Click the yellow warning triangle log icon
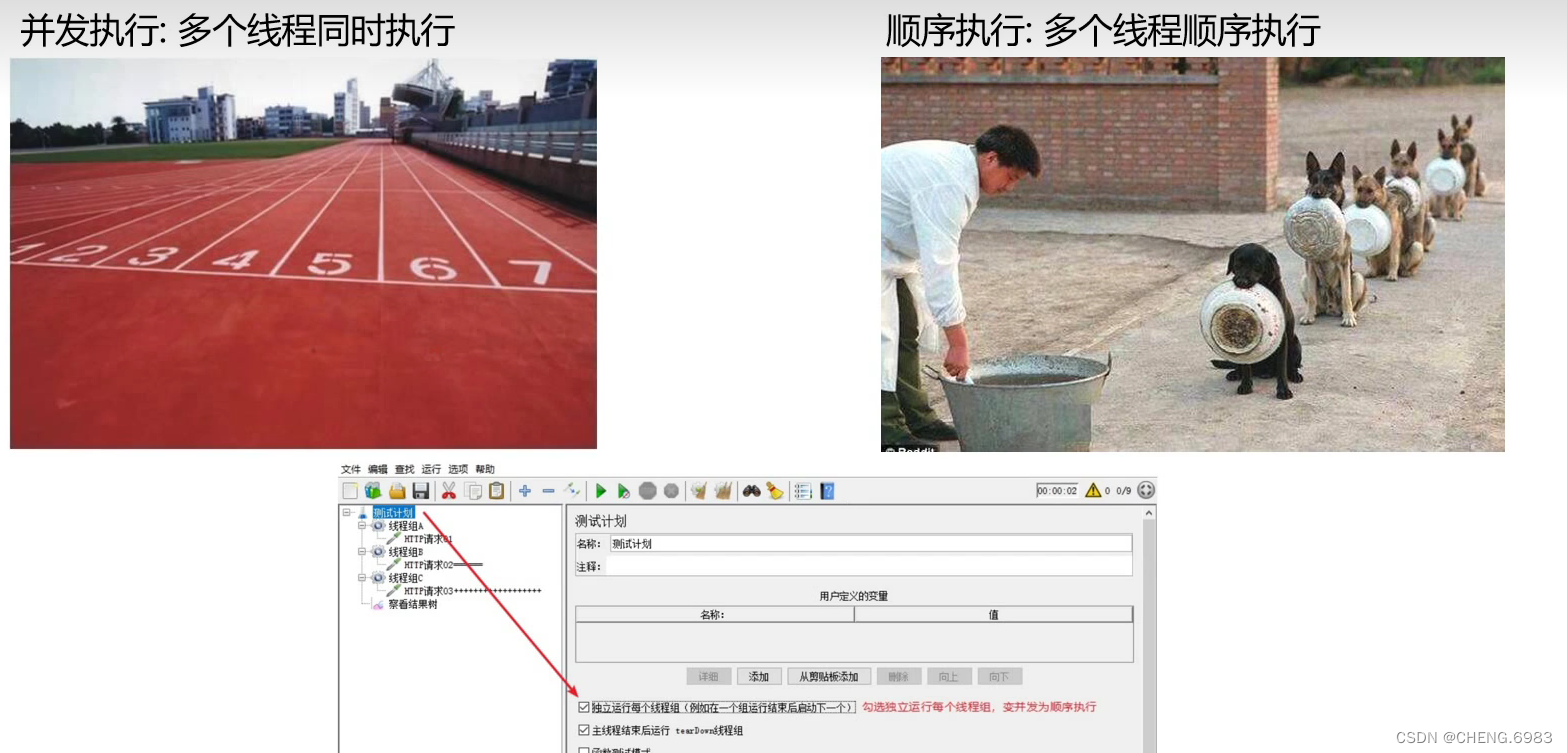Screen dimensions: 1567x753 (x=1093, y=490)
